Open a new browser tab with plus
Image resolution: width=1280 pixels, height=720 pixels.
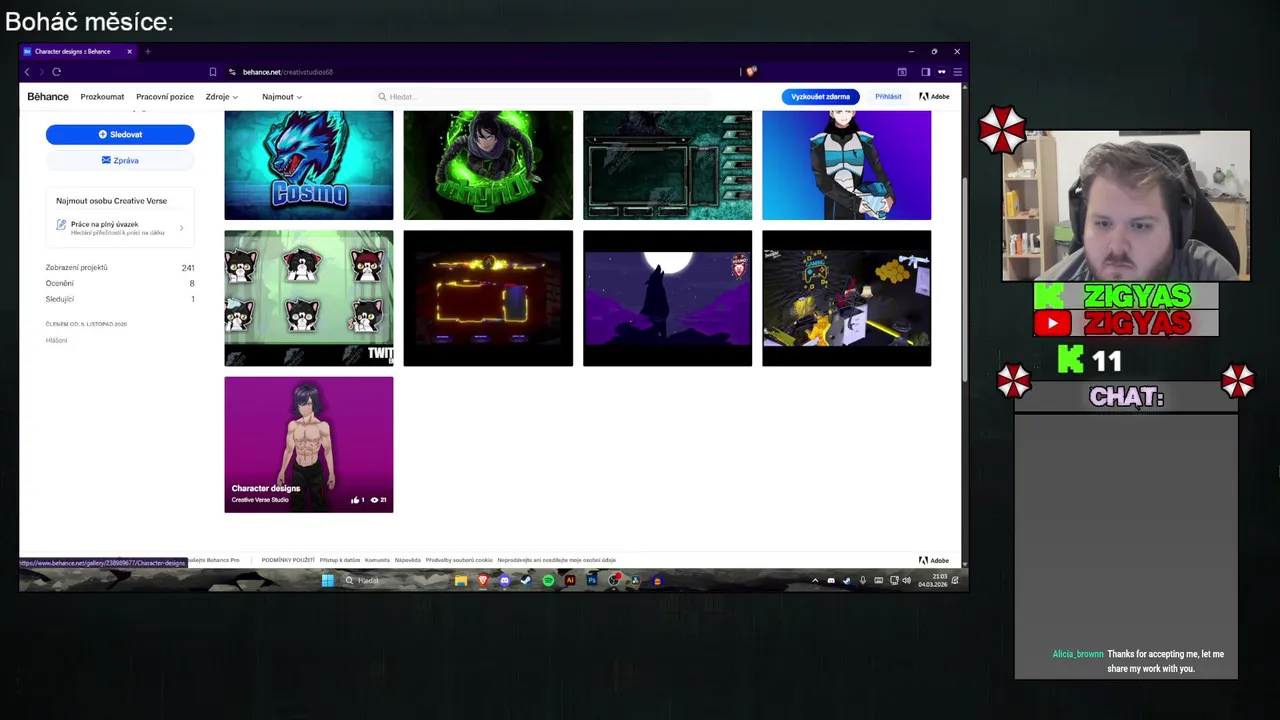pyautogui.click(x=147, y=51)
